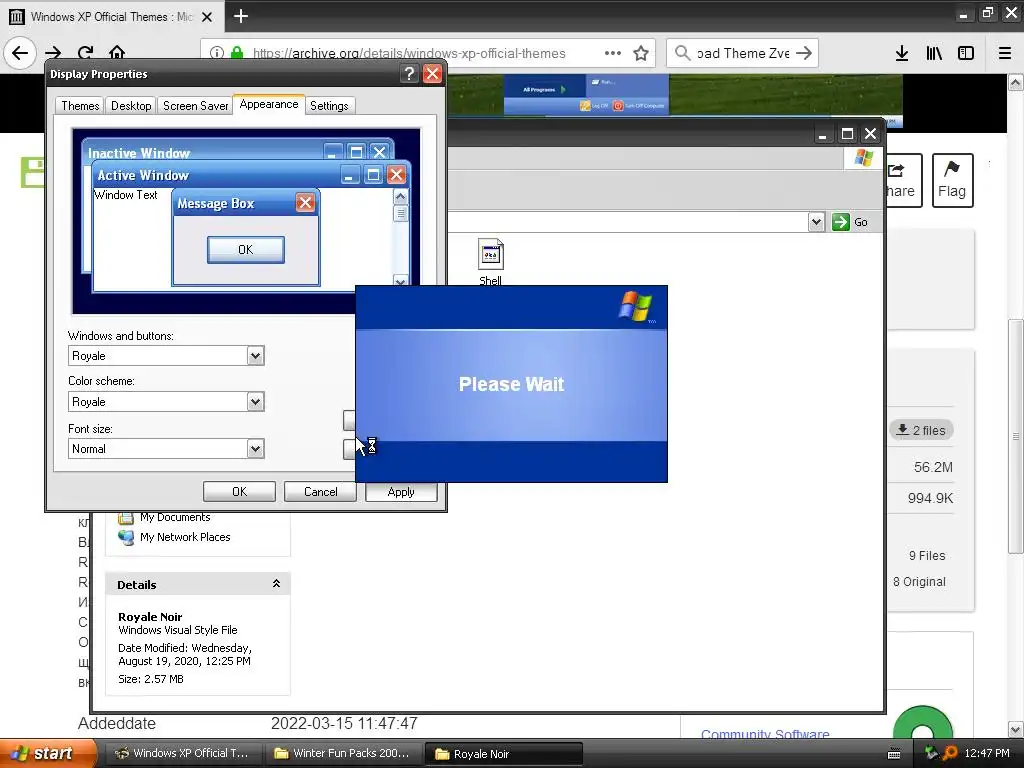Click the search arrow in search bar
Image resolution: width=1024 pixels, height=768 pixels.
804,53
